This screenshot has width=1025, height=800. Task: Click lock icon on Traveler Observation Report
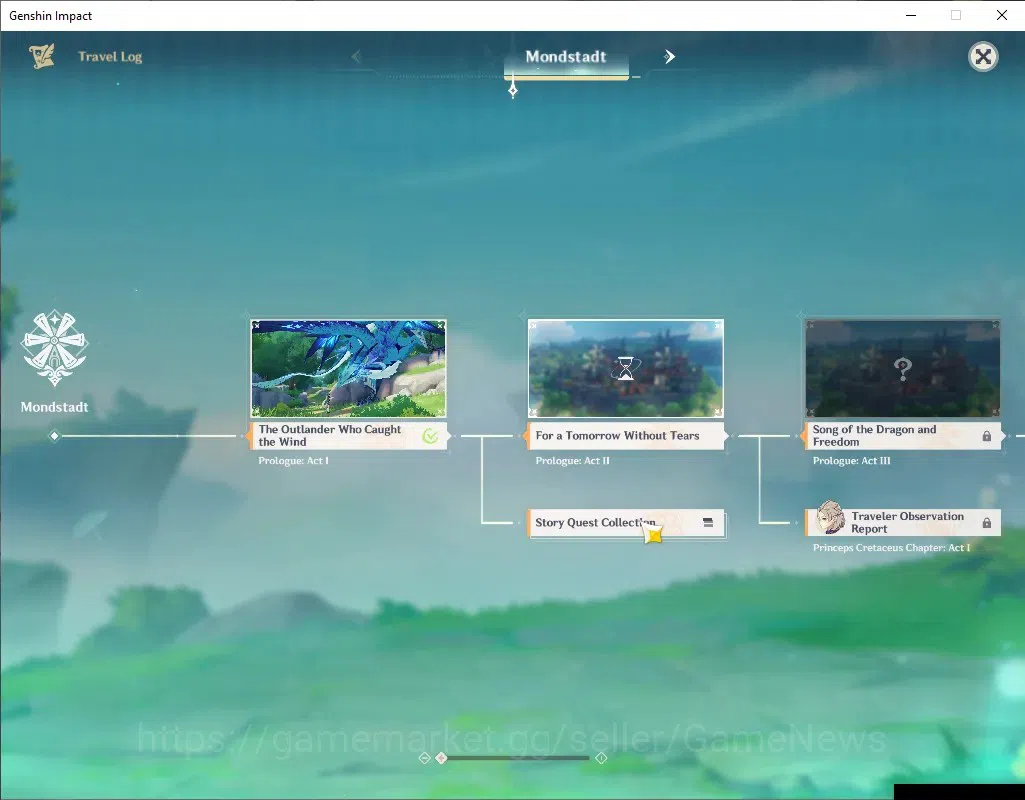986,523
